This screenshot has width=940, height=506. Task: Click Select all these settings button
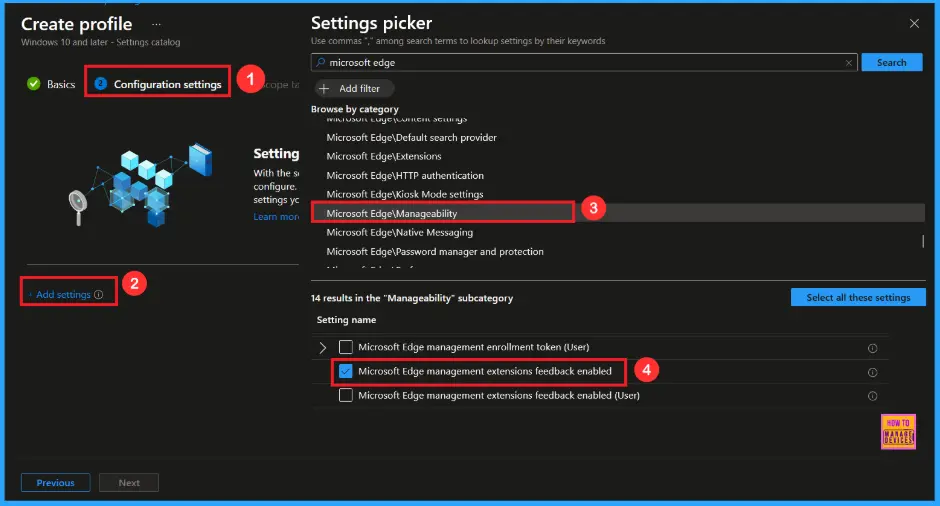pos(858,297)
